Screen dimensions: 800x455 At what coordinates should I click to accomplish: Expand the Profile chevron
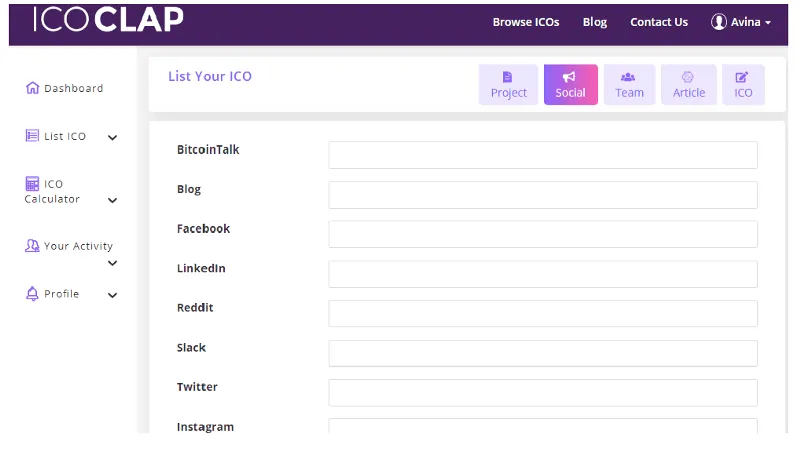point(112,295)
